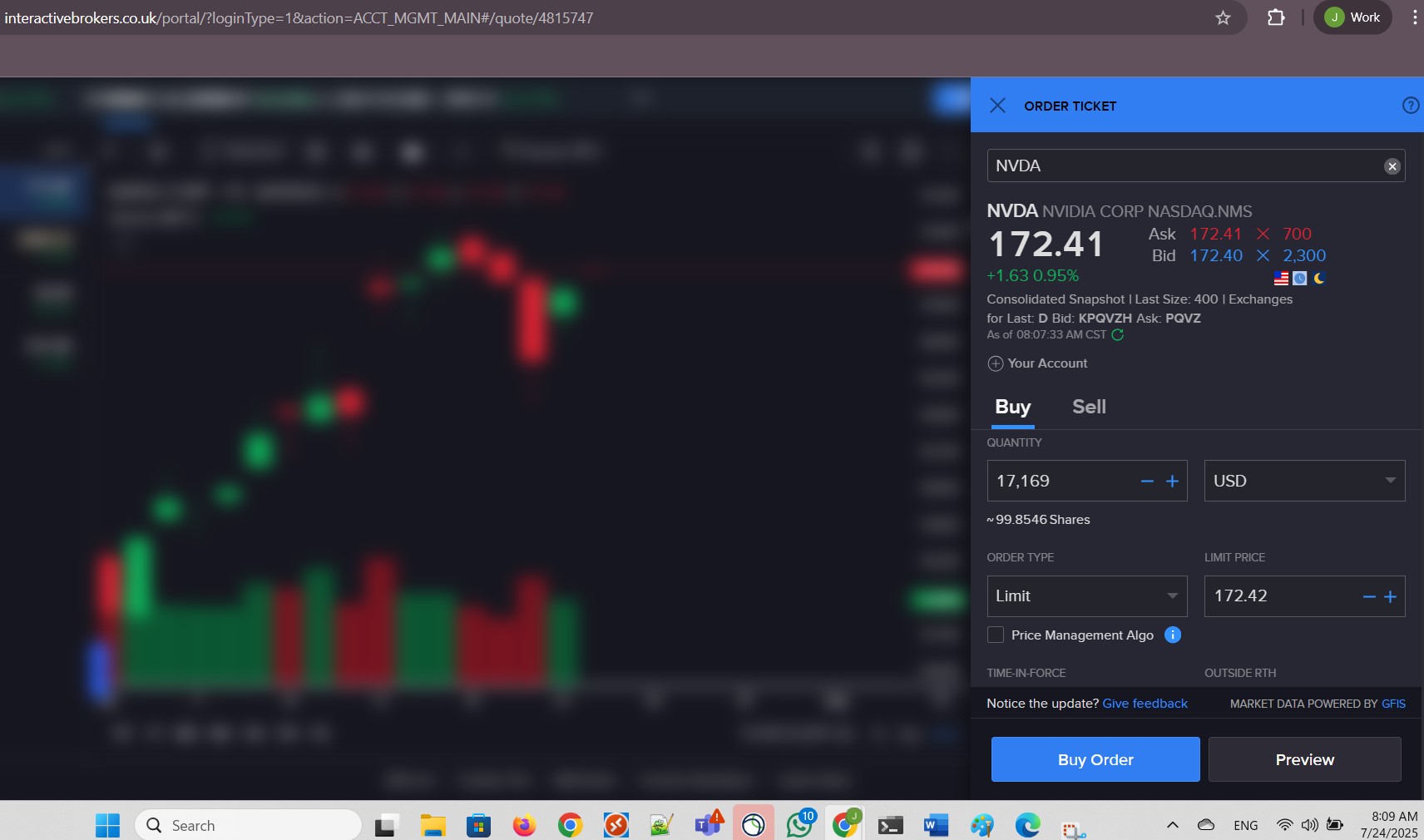Open the Work profile menu
Screen dimensions: 1424x840
point(1352,17)
